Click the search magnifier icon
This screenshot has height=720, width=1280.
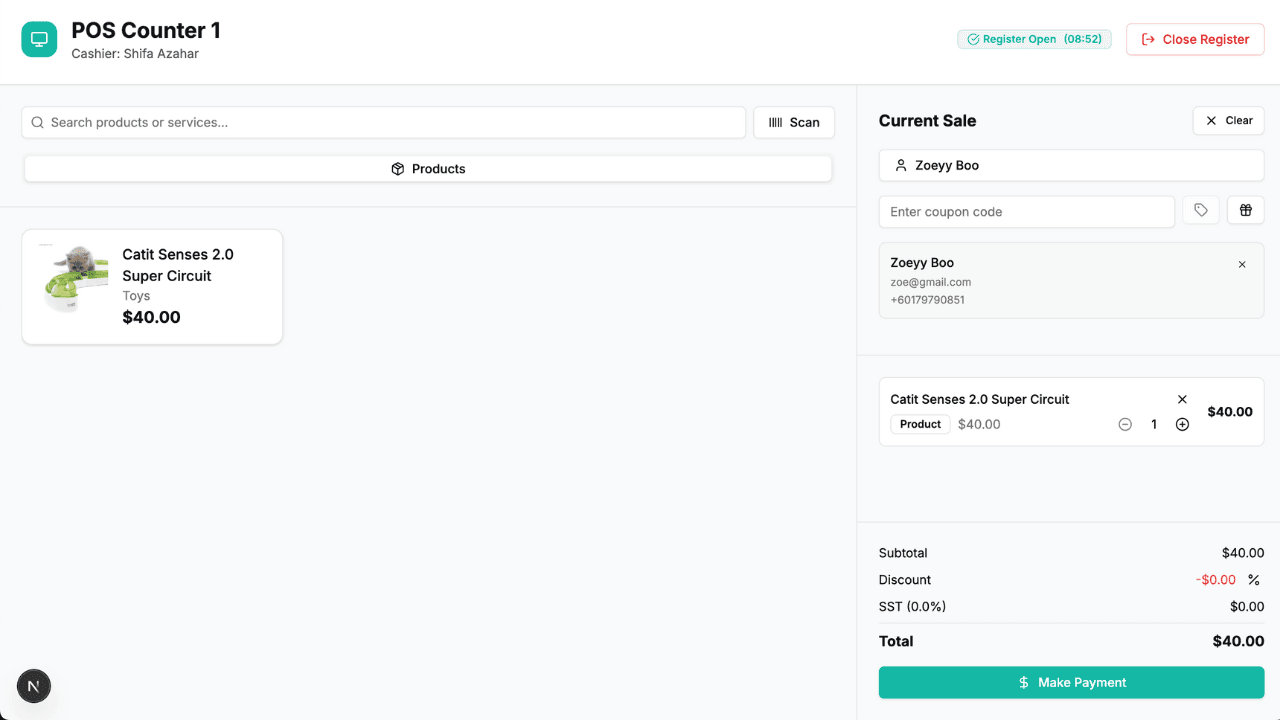coord(37,122)
